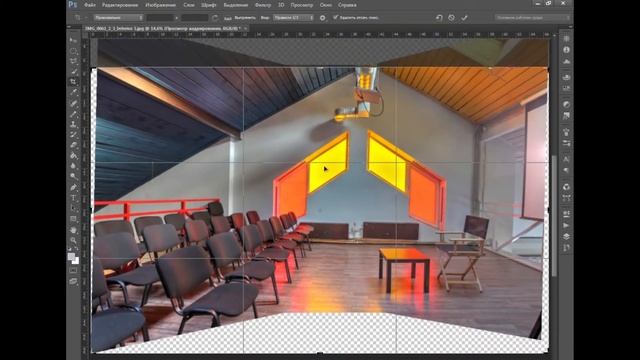Select the Quick Selection tool
The height and width of the screenshot is (360, 640).
point(73,71)
